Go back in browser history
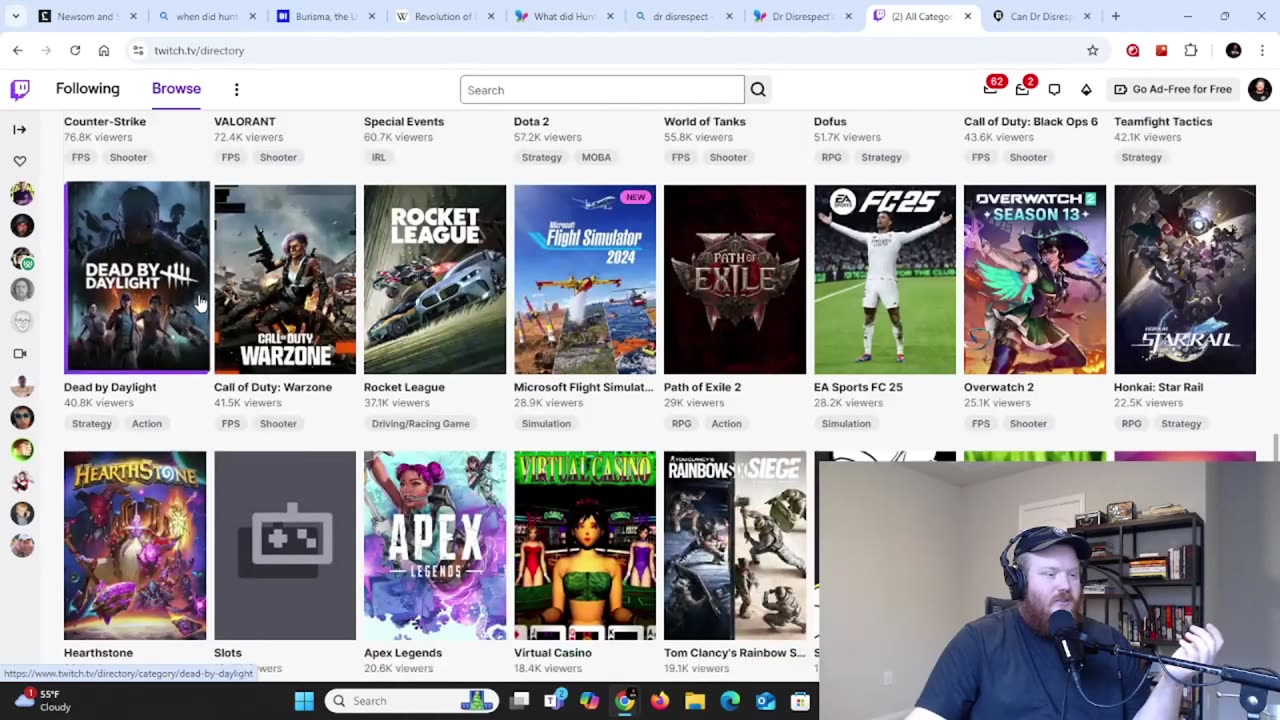 (17, 50)
